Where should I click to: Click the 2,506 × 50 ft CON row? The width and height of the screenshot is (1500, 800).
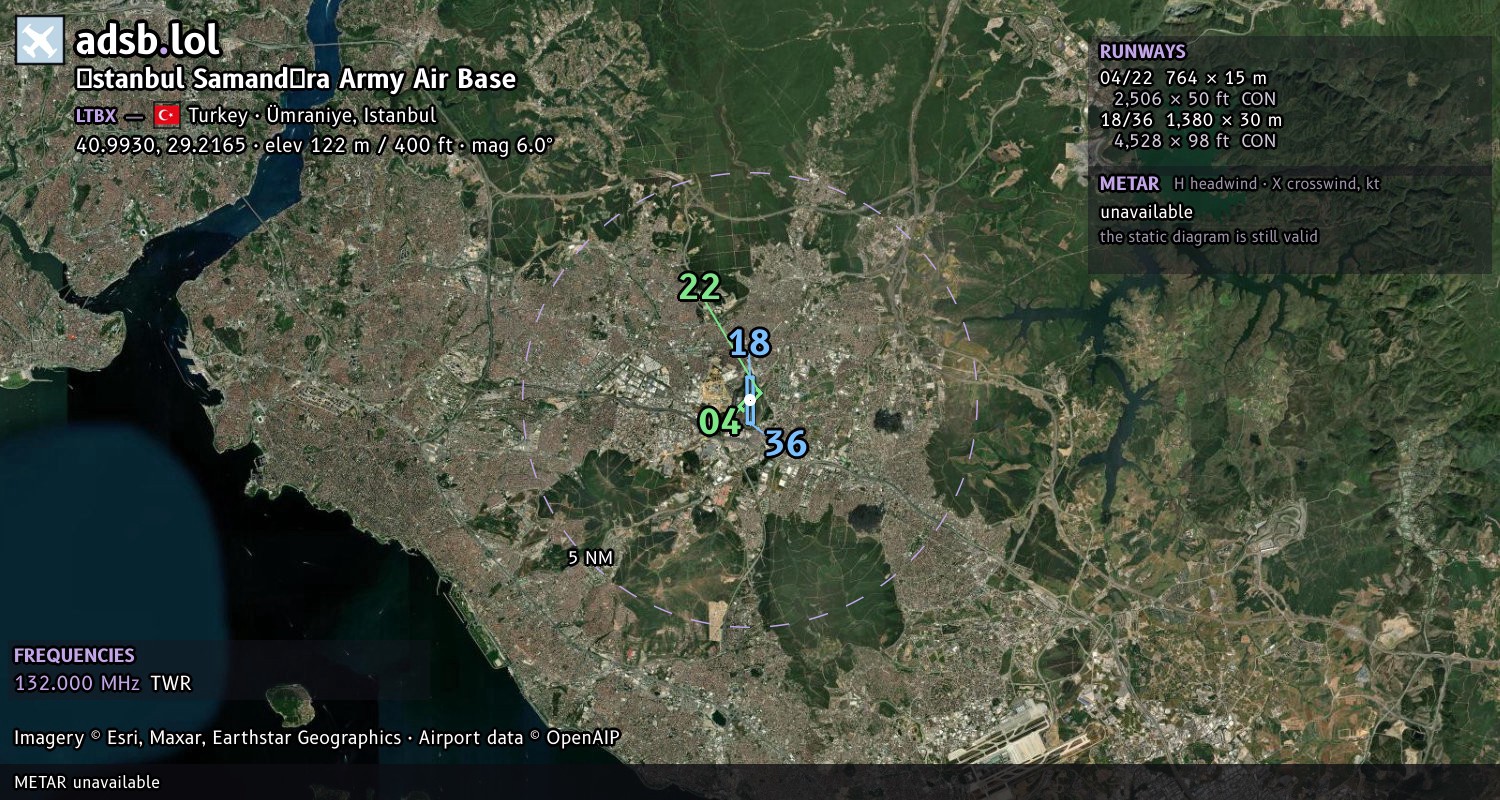tap(1194, 99)
